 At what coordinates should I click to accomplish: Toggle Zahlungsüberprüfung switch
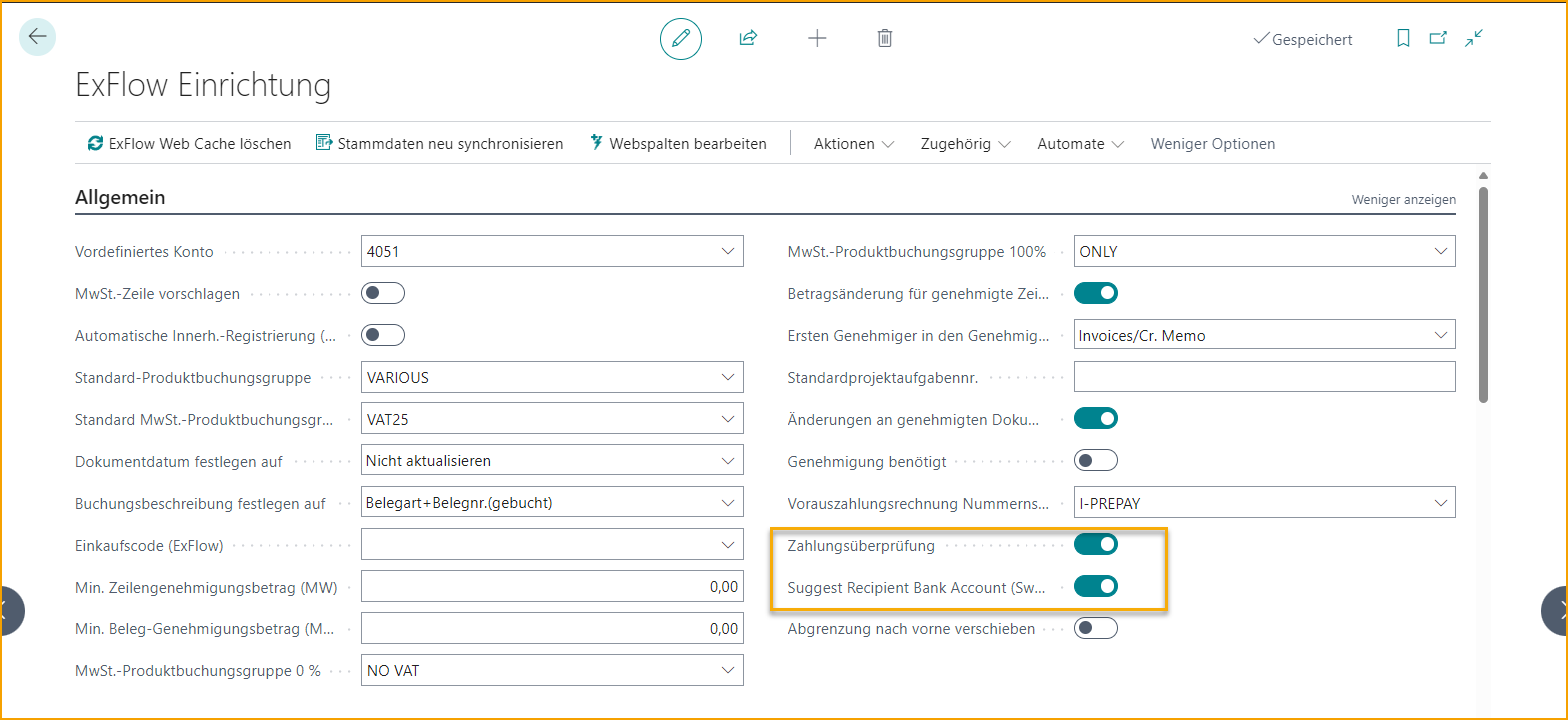point(1096,545)
